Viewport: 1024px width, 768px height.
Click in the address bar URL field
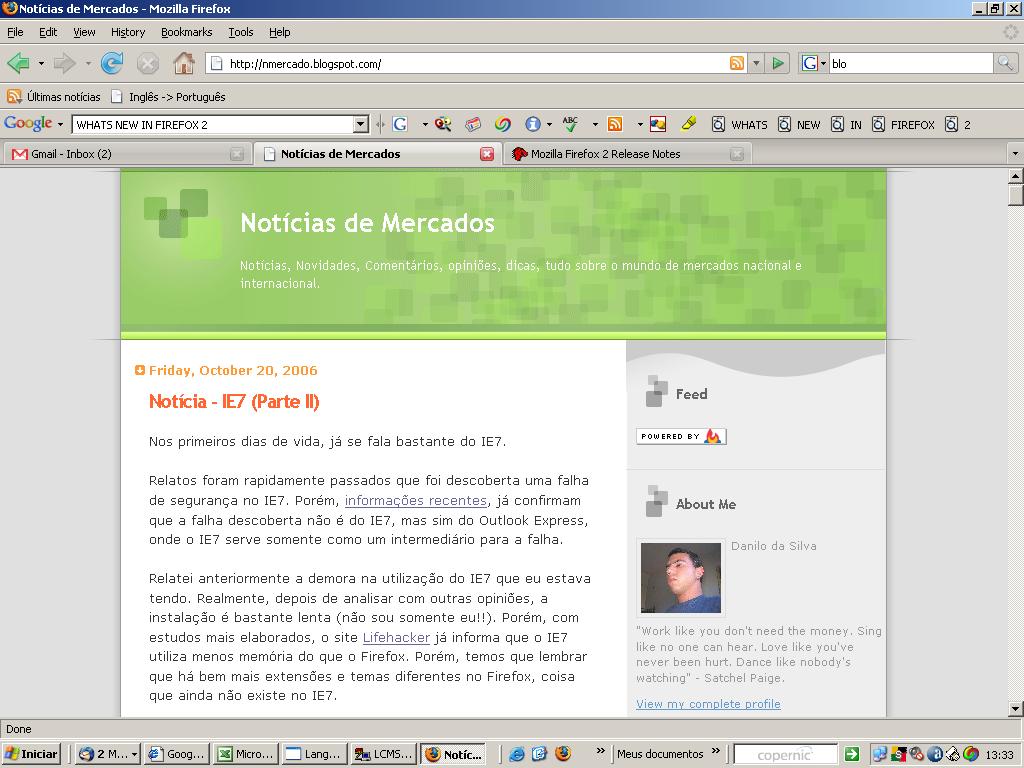tap(475, 63)
